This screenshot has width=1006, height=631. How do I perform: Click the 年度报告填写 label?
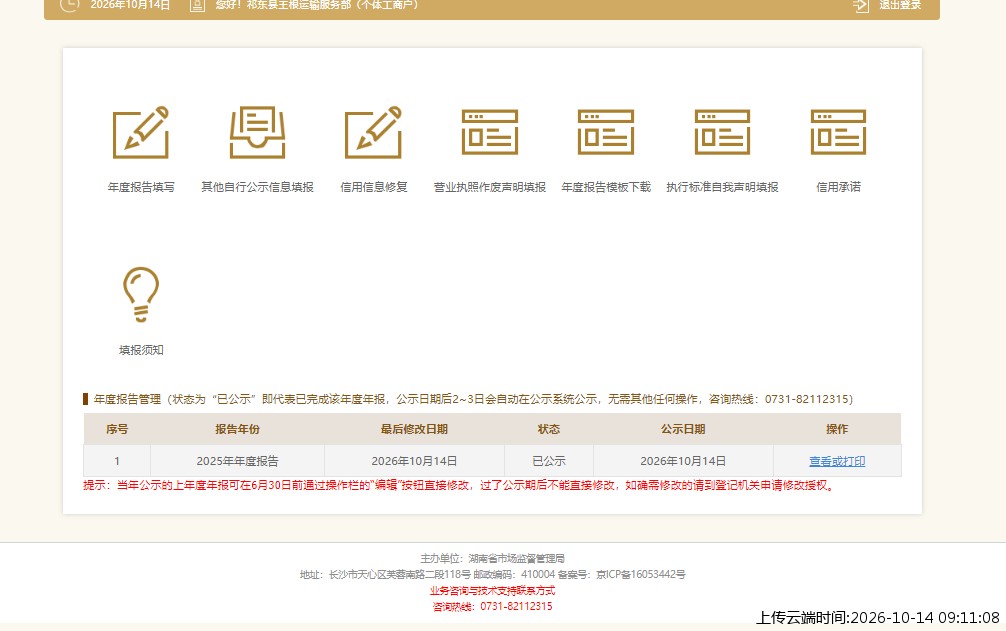[x=141, y=187]
